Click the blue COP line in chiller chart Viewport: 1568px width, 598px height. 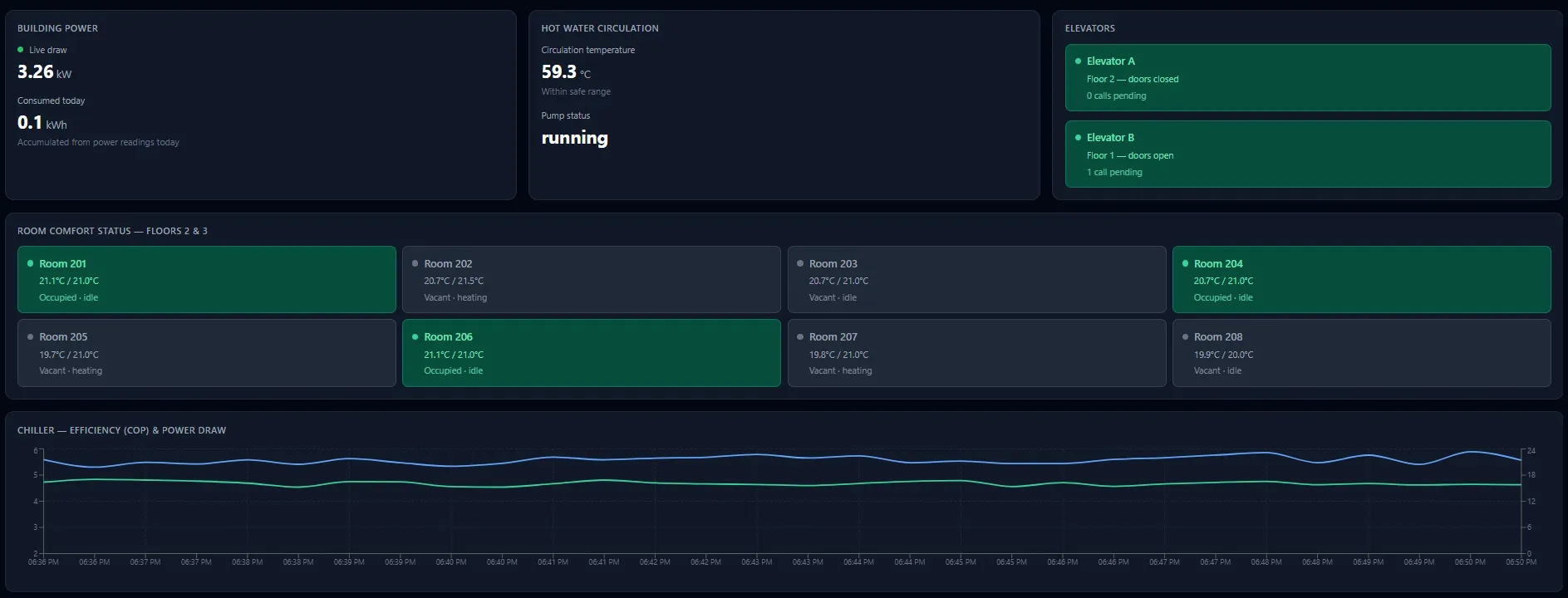[781, 455]
